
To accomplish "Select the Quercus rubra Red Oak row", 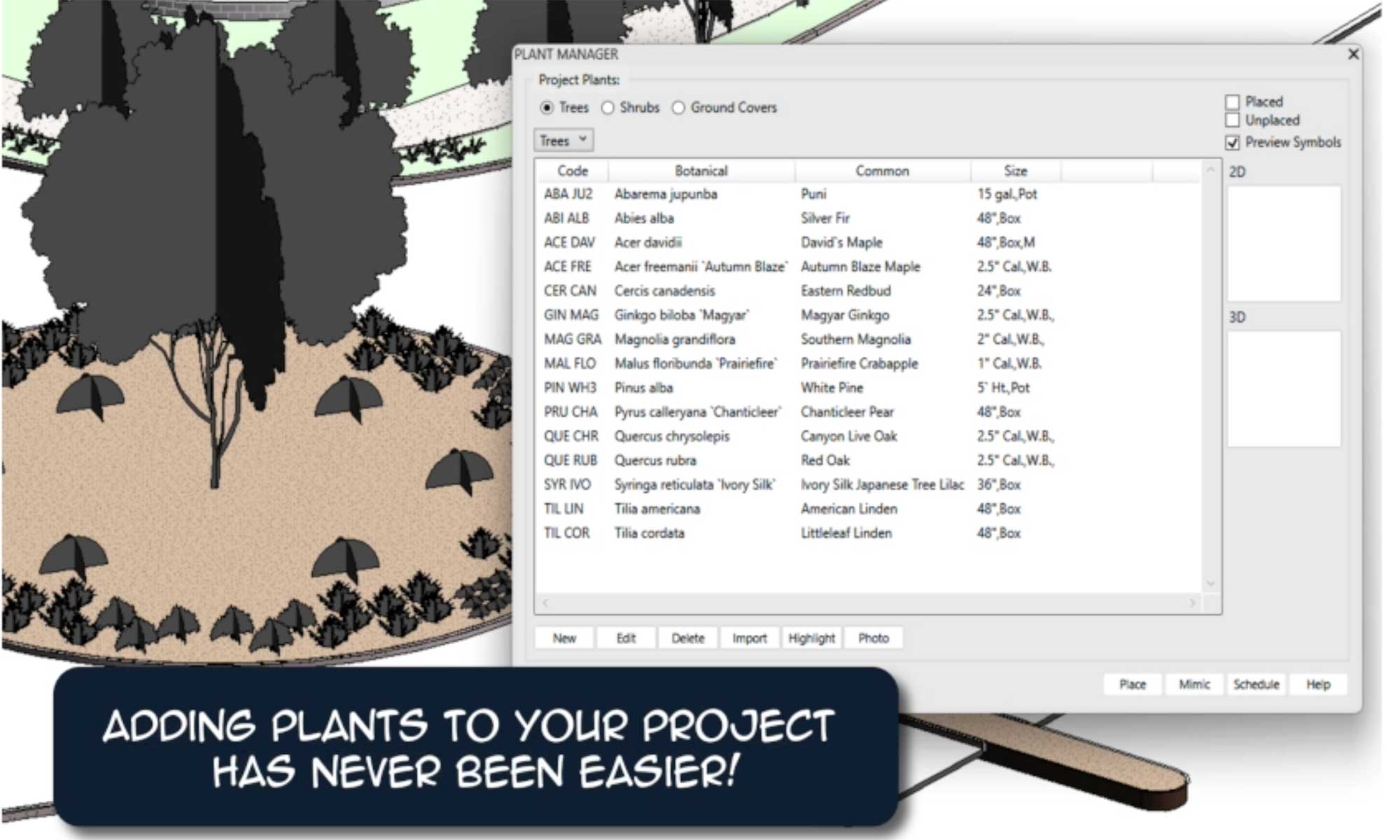I will (x=655, y=461).
